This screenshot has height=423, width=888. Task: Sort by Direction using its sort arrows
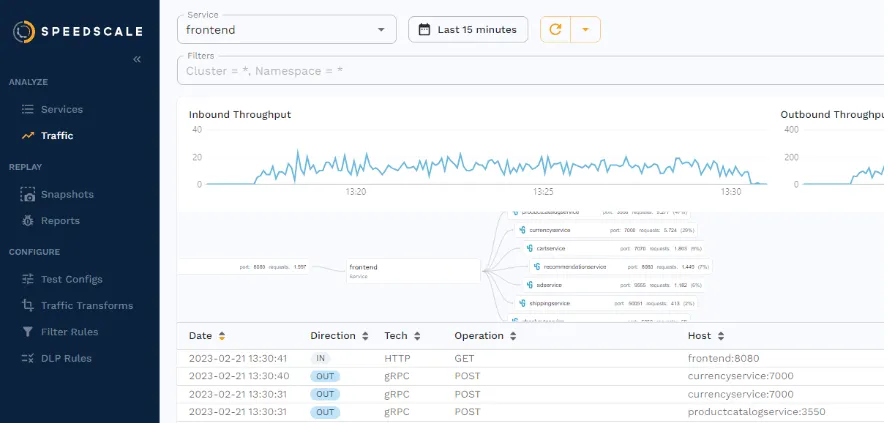point(365,336)
